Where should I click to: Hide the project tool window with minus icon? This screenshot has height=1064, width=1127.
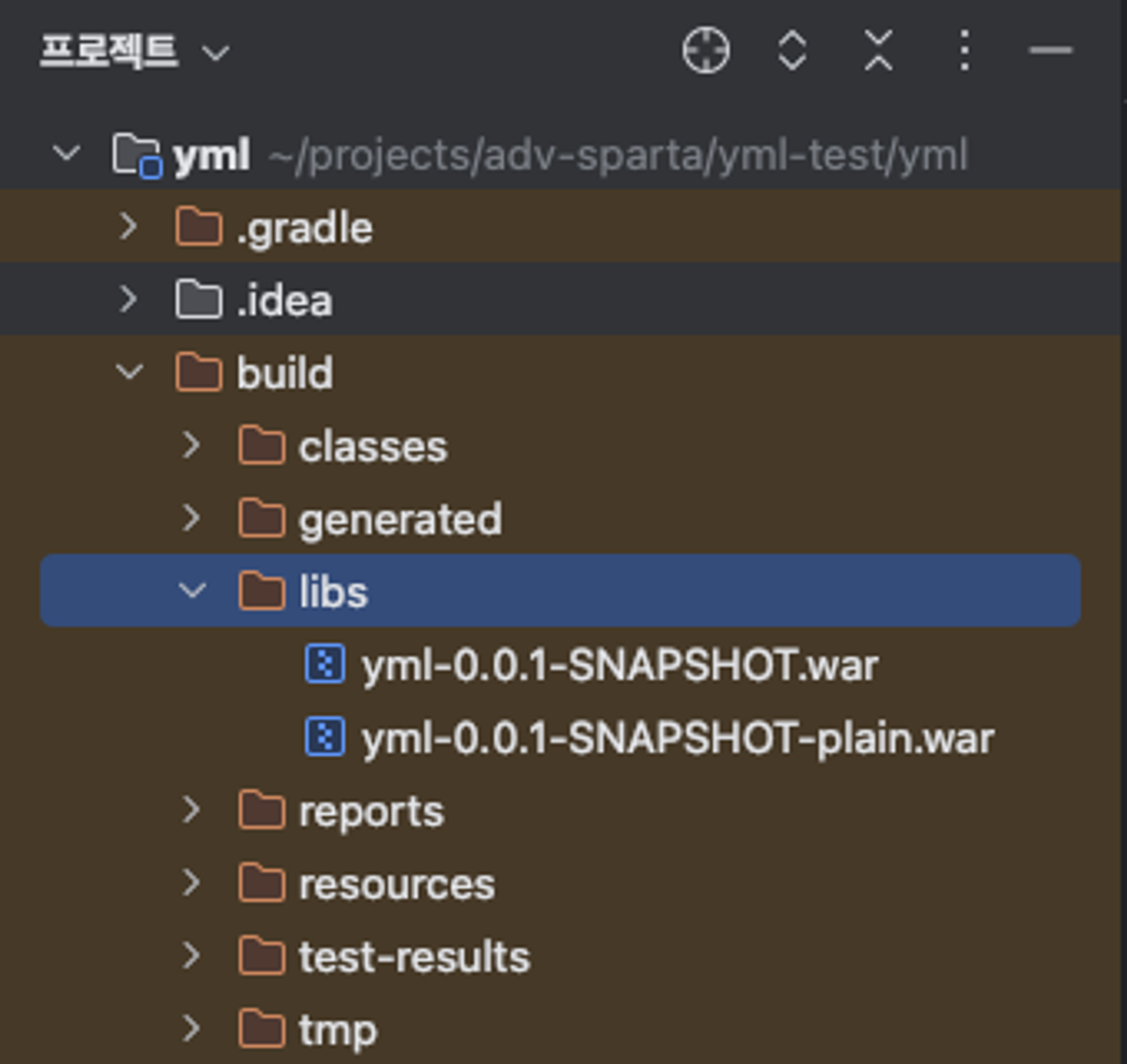pos(1050,51)
